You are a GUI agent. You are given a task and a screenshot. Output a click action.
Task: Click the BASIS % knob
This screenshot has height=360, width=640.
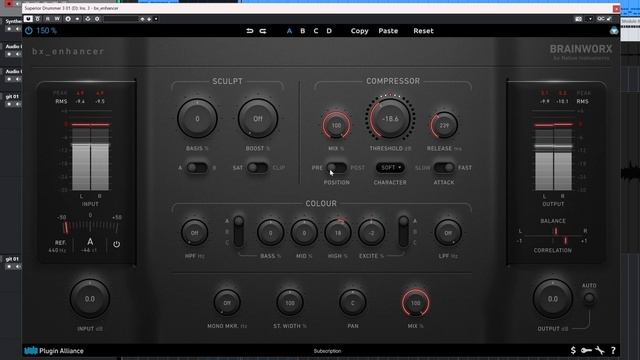(x=197, y=119)
